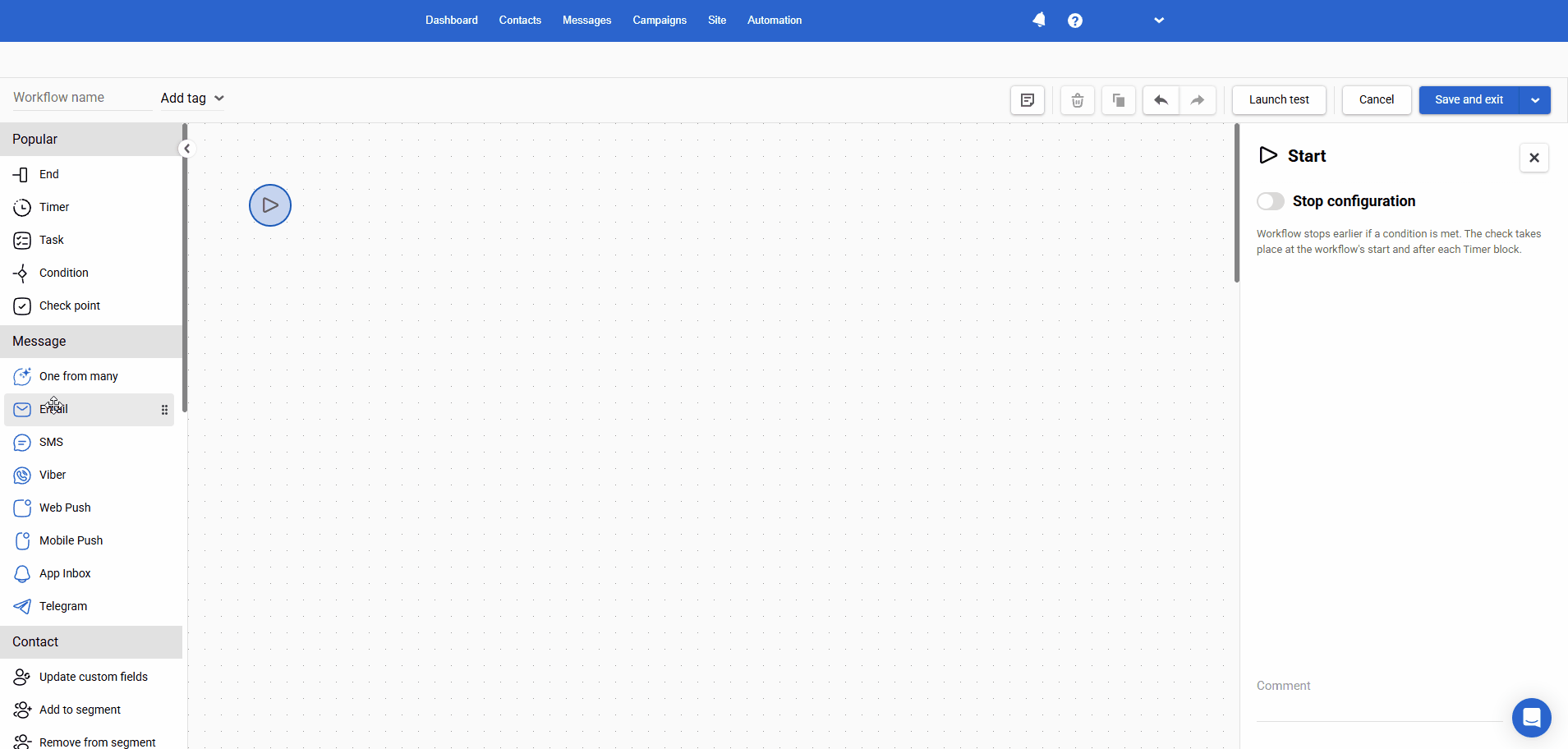Close the Start settings panel
This screenshot has height=749, width=1568.
point(1534,158)
